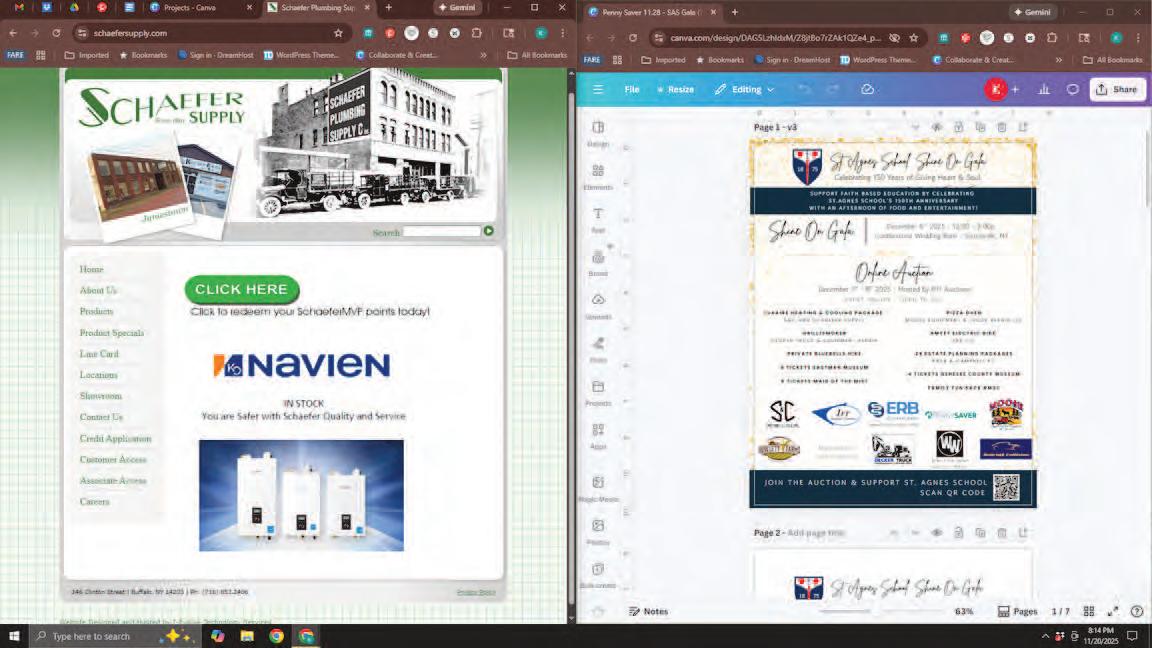Open comments speech bubble in Canva
This screenshot has height=648, width=1152.
[x=1073, y=89]
